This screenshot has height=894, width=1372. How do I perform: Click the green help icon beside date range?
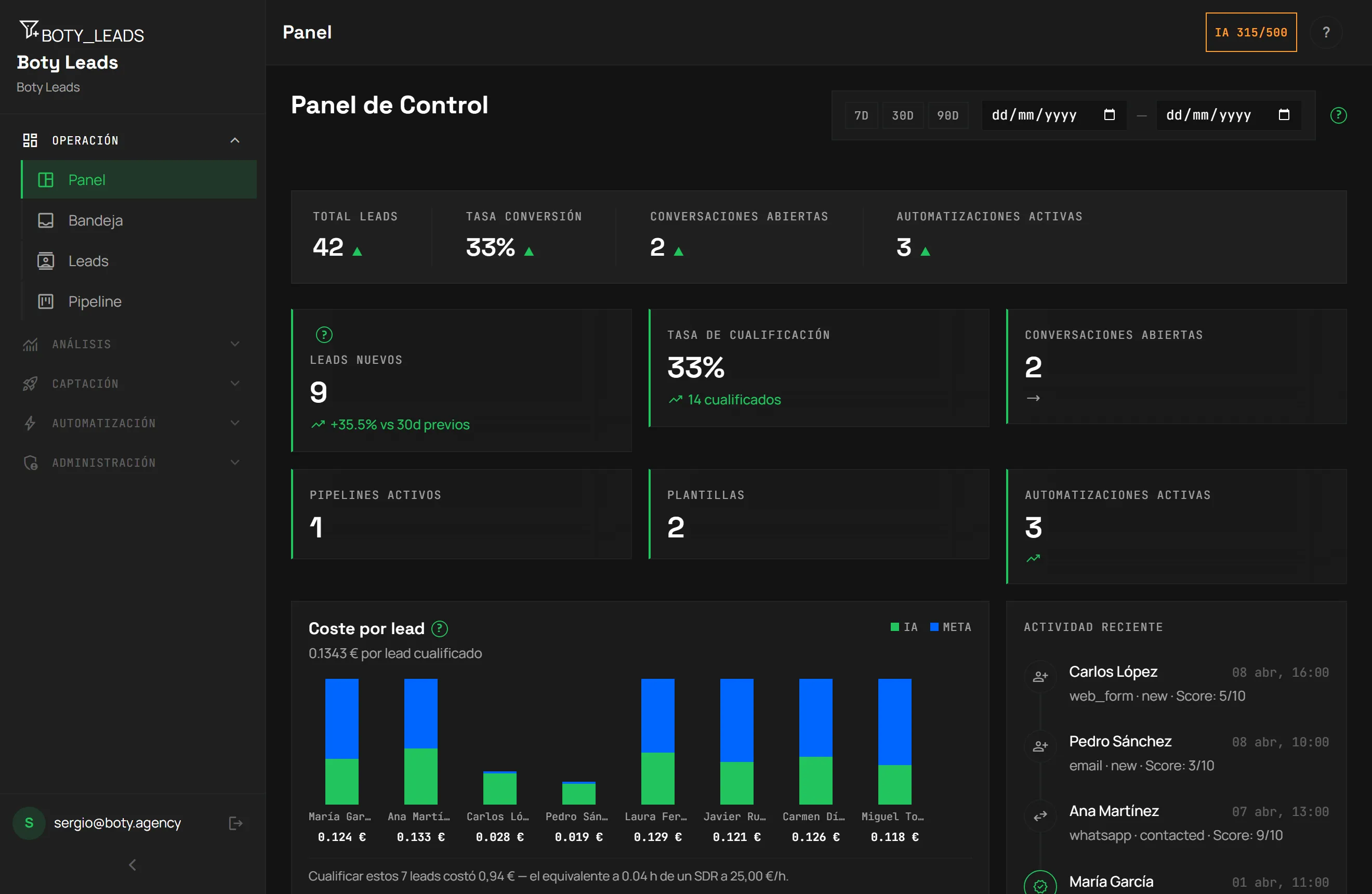(x=1338, y=115)
